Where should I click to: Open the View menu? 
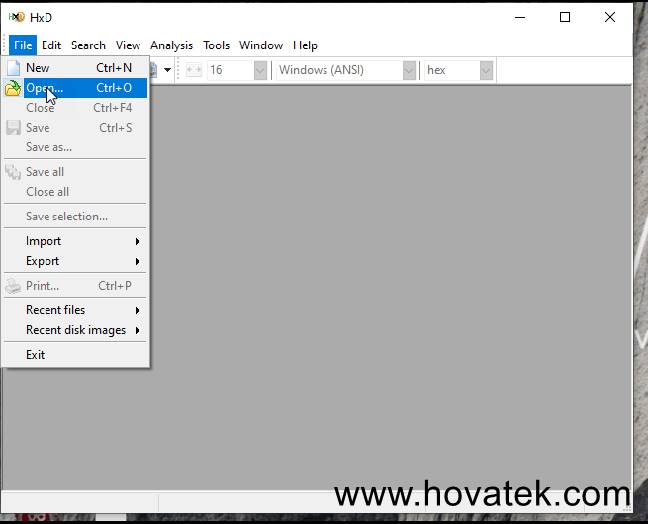tap(128, 45)
